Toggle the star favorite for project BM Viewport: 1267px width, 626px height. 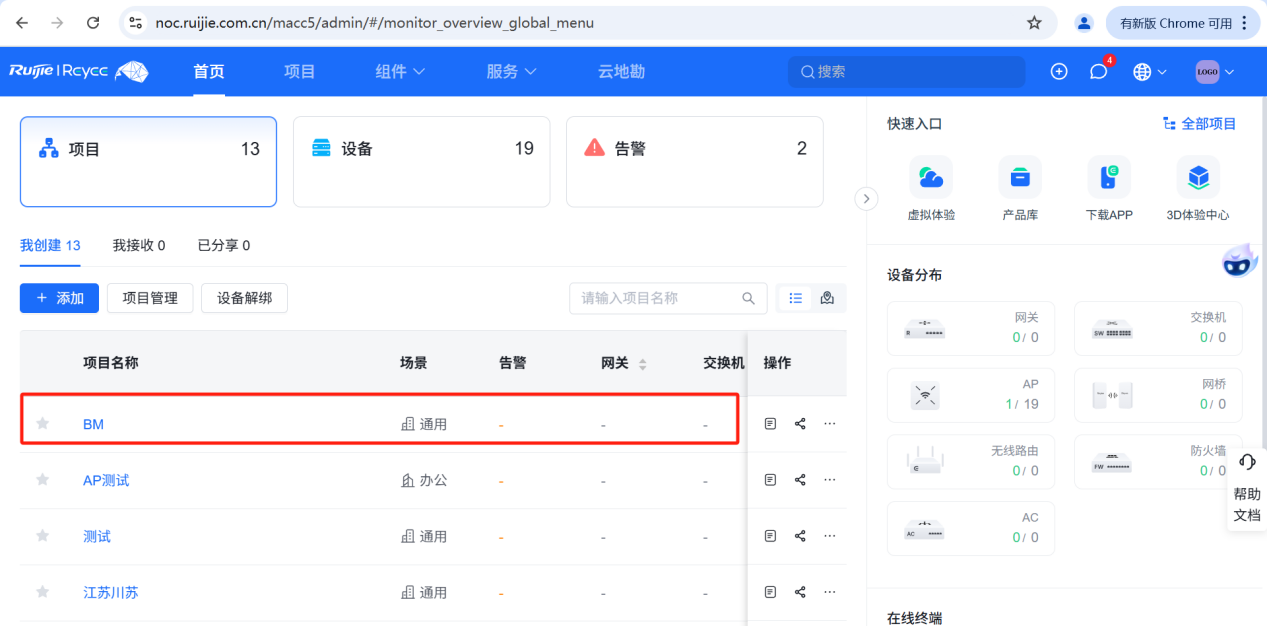(42, 423)
